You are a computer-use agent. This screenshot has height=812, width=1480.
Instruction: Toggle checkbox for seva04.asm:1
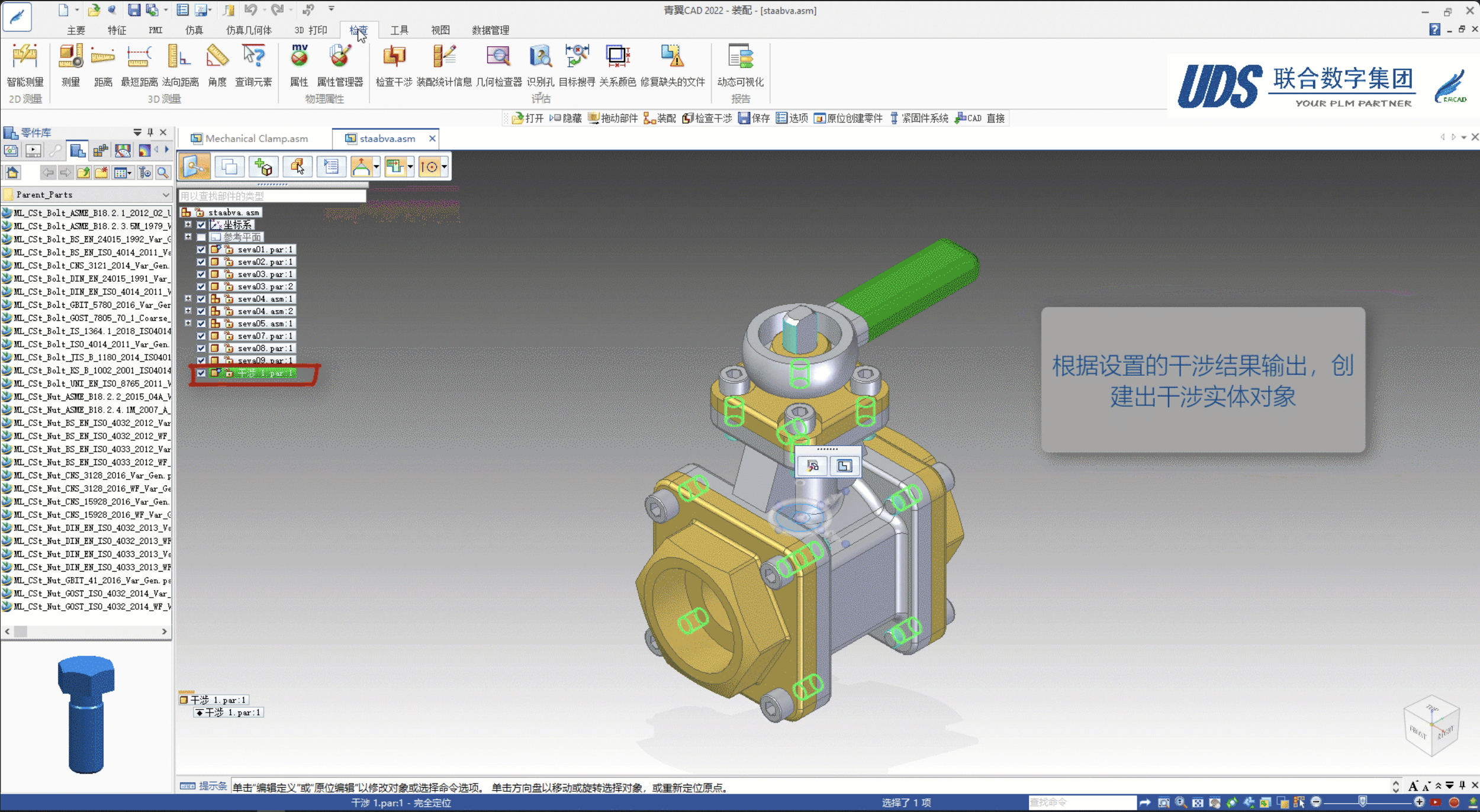pyautogui.click(x=201, y=299)
